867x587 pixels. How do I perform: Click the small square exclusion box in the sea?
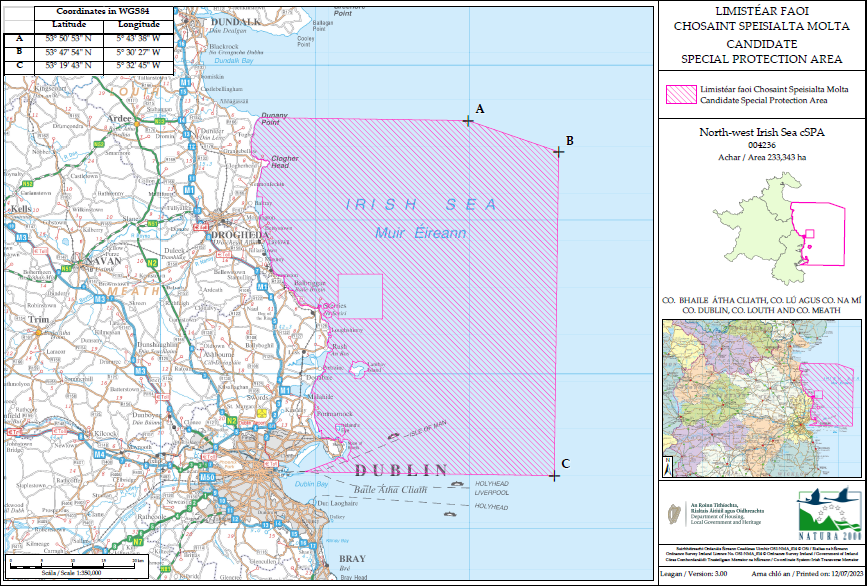360,296
